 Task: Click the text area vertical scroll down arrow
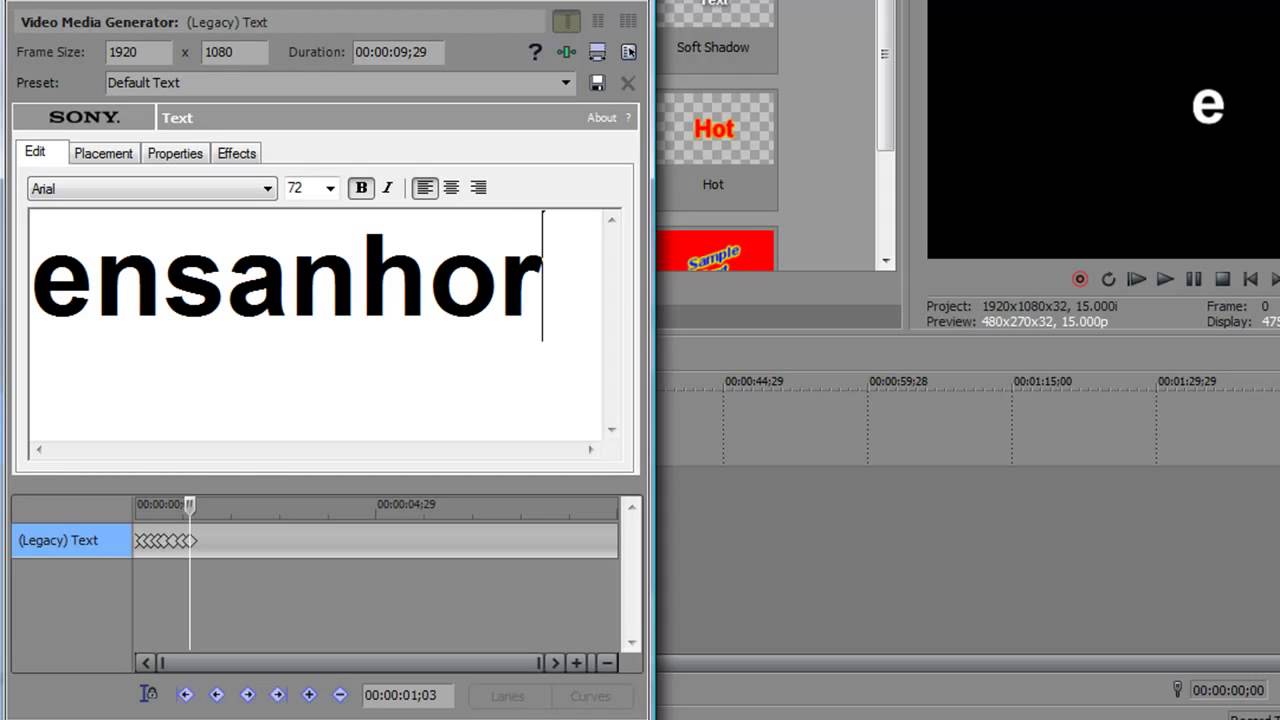coord(612,431)
